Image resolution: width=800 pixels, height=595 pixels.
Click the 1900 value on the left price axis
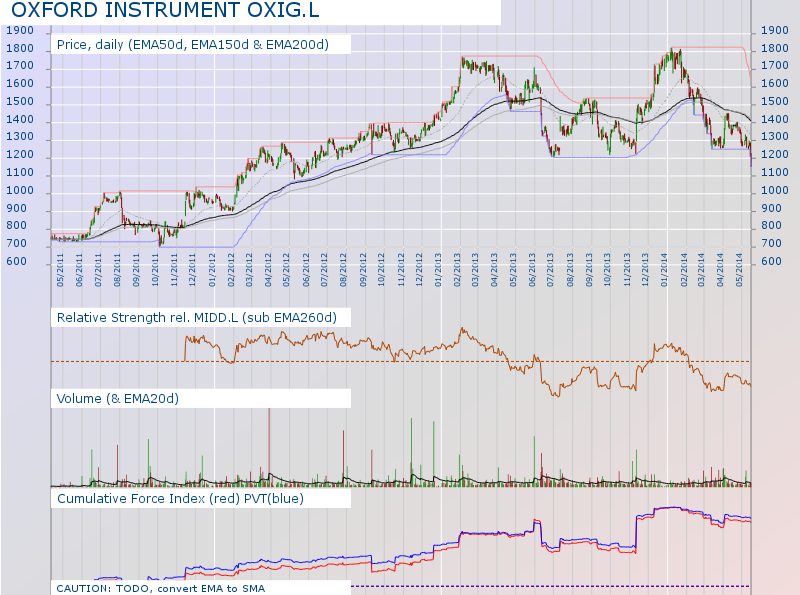(19, 31)
